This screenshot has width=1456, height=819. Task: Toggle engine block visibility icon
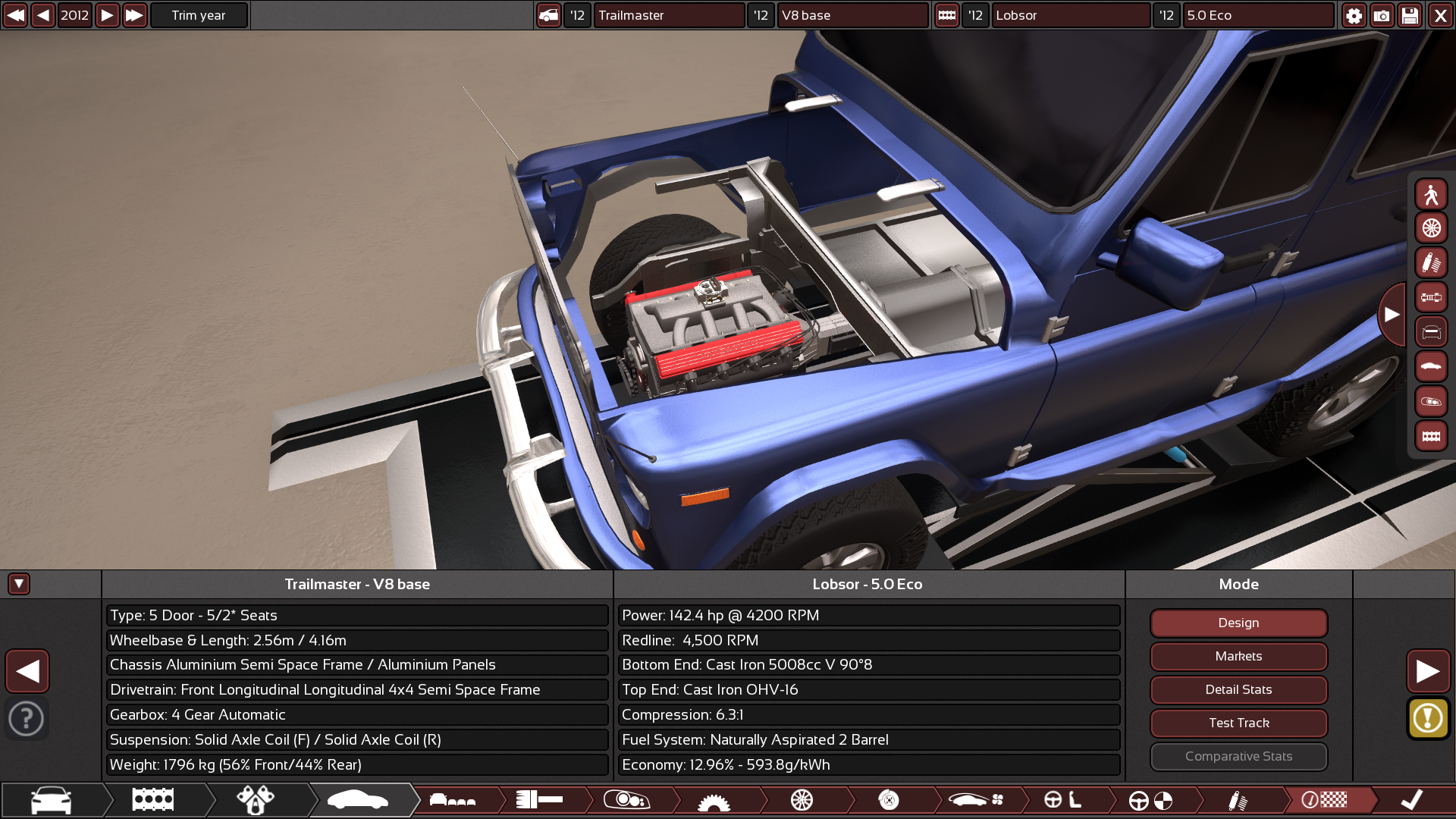click(x=1430, y=437)
